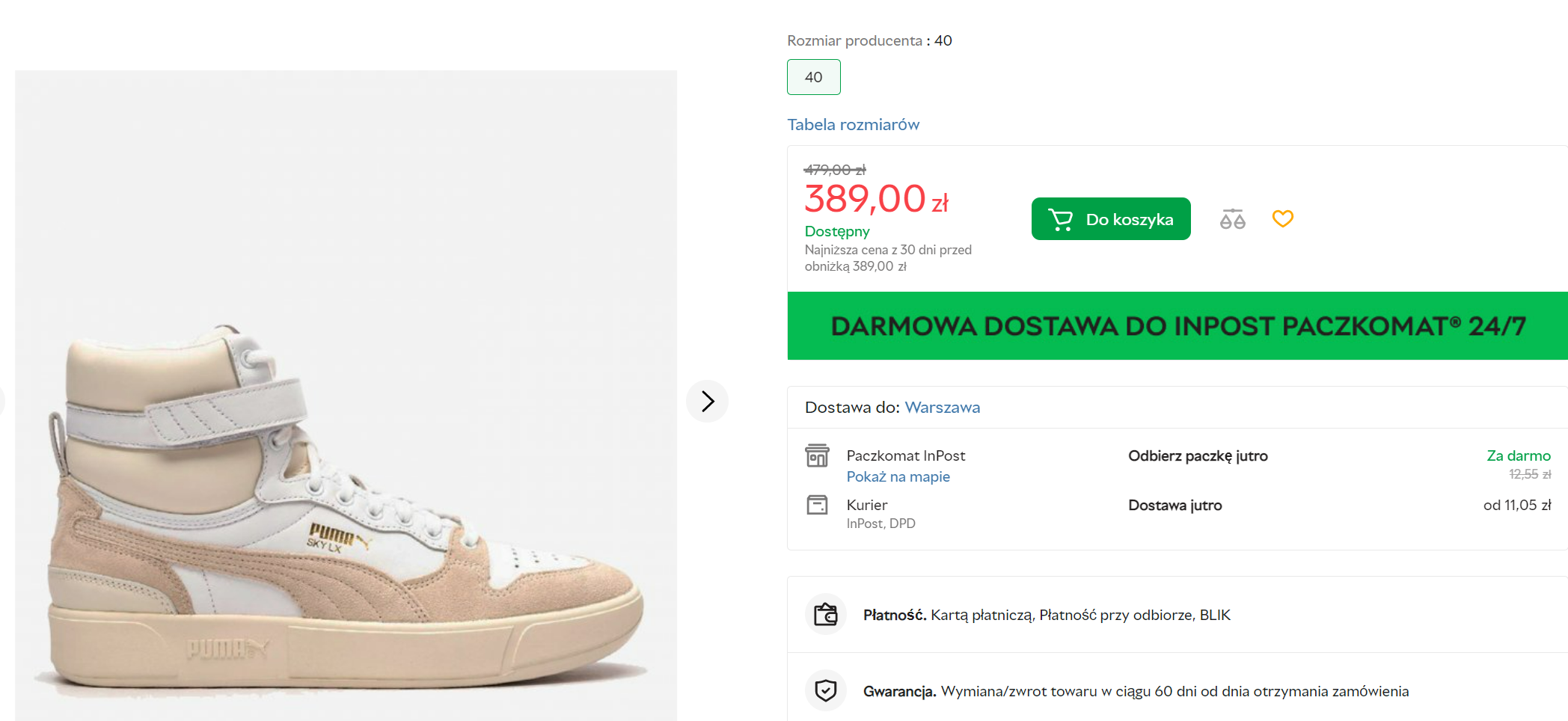The width and height of the screenshot is (1568, 721).
Task: Click the Płatność payment methods text
Action: pyautogui.click(x=1046, y=616)
